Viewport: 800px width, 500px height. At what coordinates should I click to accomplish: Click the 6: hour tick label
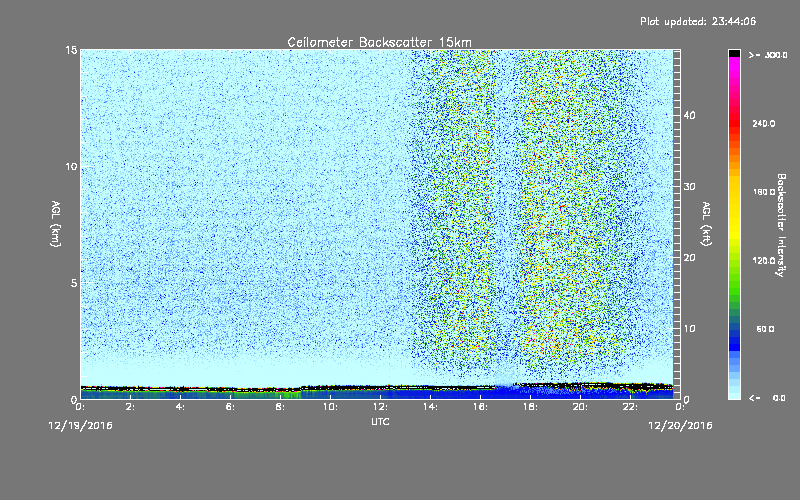tap(230, 407)
